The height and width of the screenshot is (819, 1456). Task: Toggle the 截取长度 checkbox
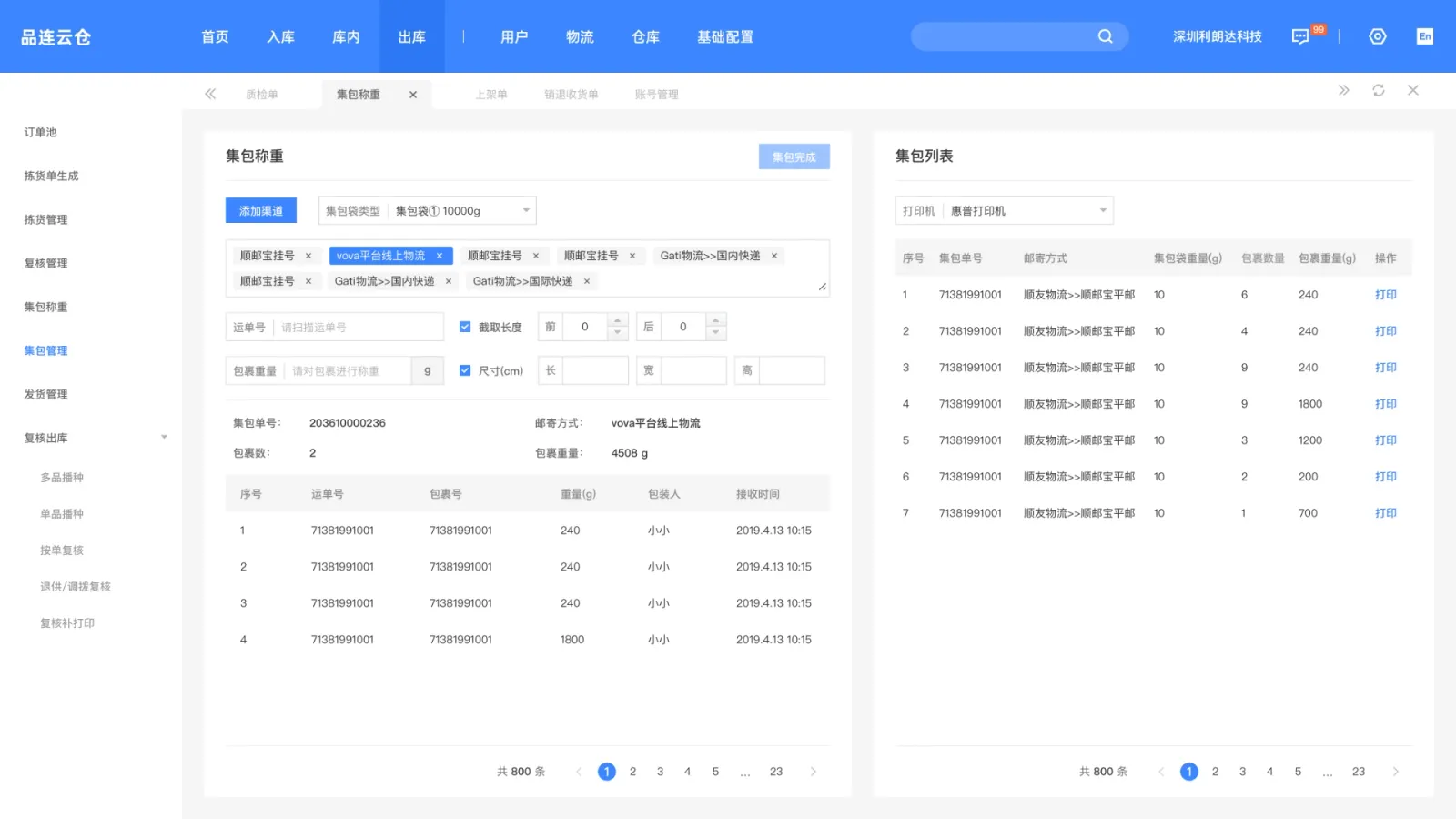tap(465, 327)
